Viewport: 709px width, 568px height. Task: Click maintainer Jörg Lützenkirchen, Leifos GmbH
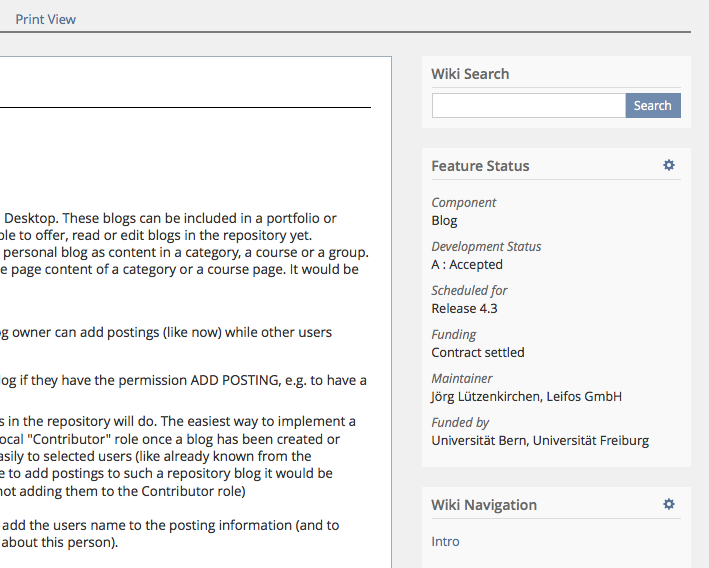[x=526, y=396]
